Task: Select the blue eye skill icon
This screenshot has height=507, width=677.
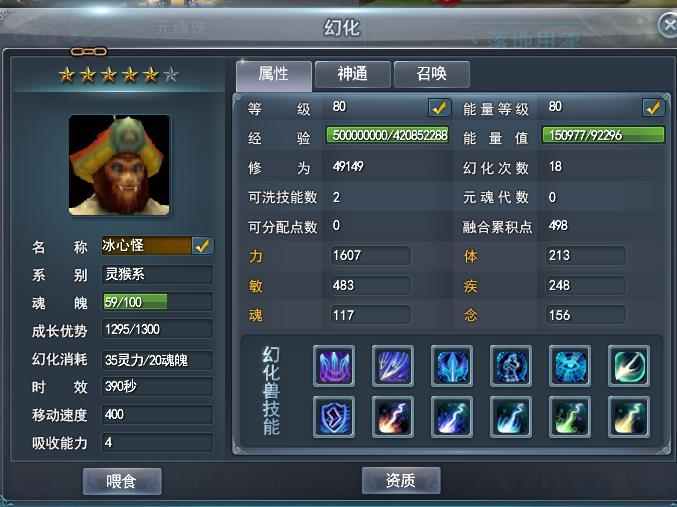Action: pos(570,365)
